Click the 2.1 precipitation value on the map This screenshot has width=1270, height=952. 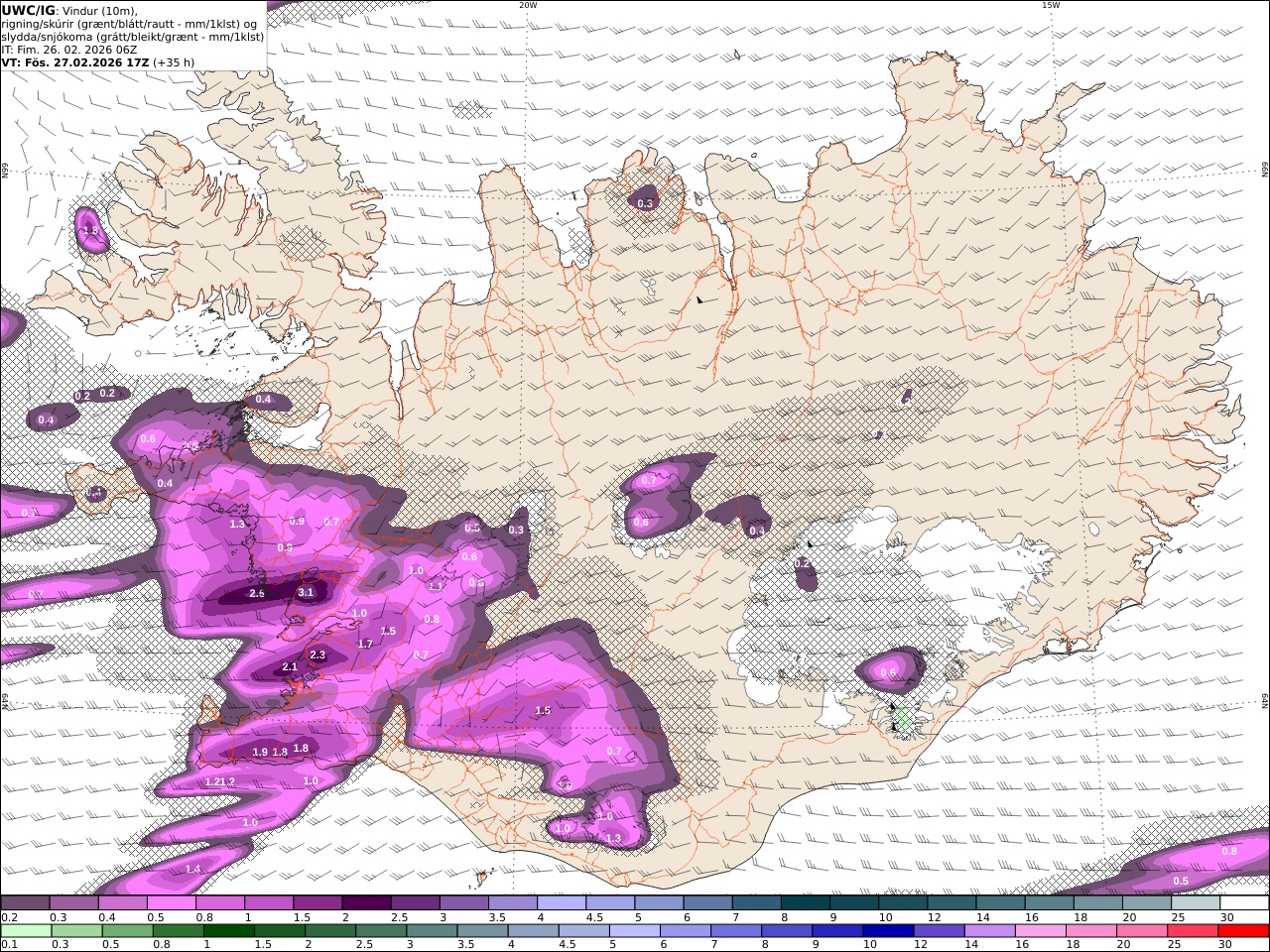[x=290, y=667]
